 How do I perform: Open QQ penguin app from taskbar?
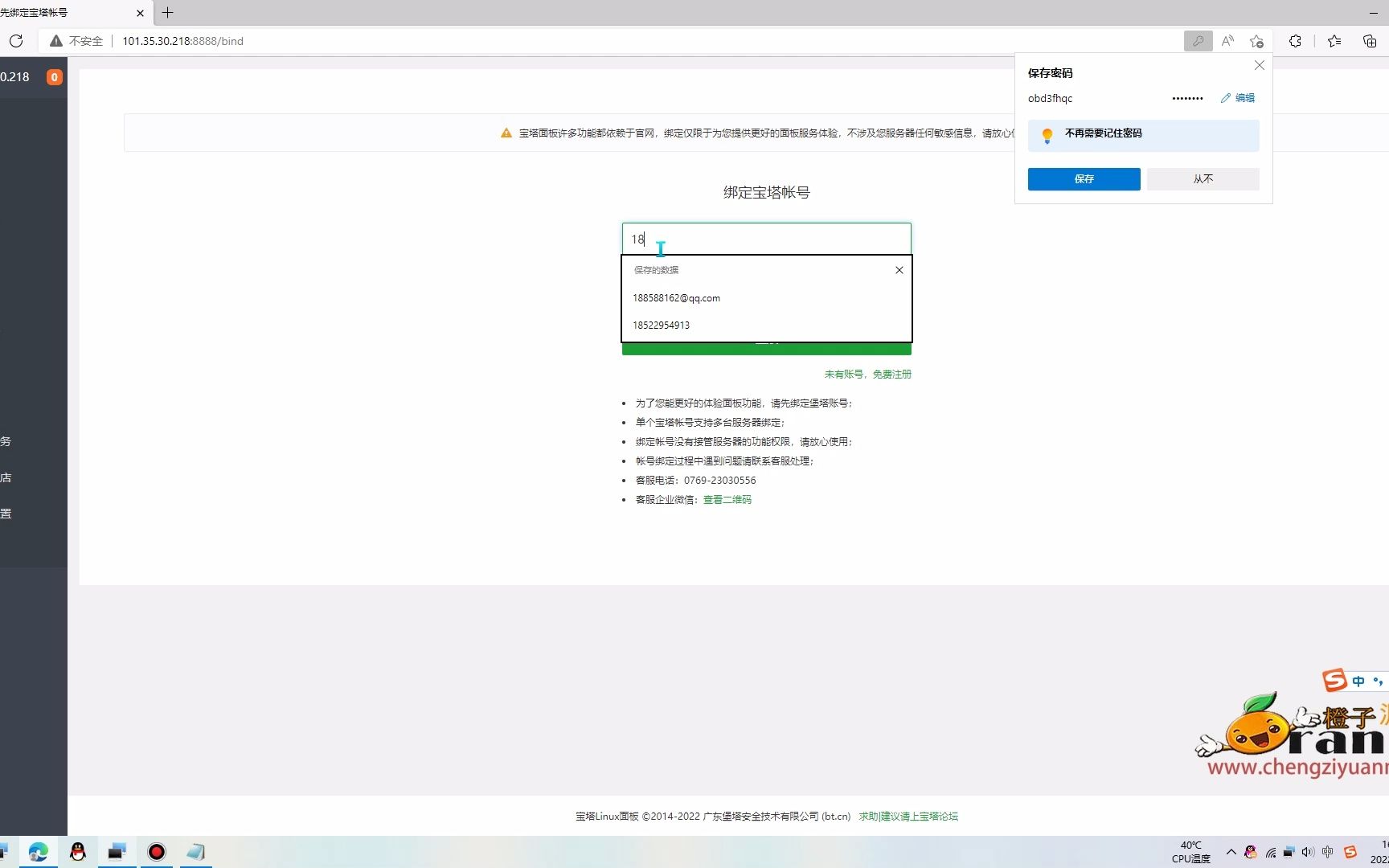[77, 852]
